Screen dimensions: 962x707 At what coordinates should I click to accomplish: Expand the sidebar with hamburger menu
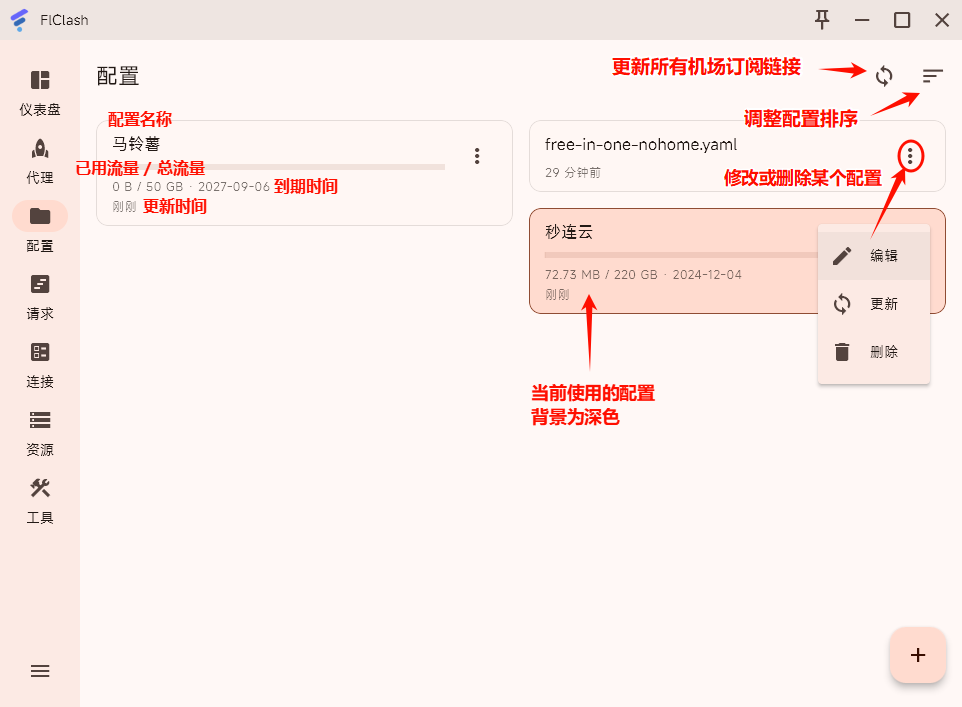40,671
